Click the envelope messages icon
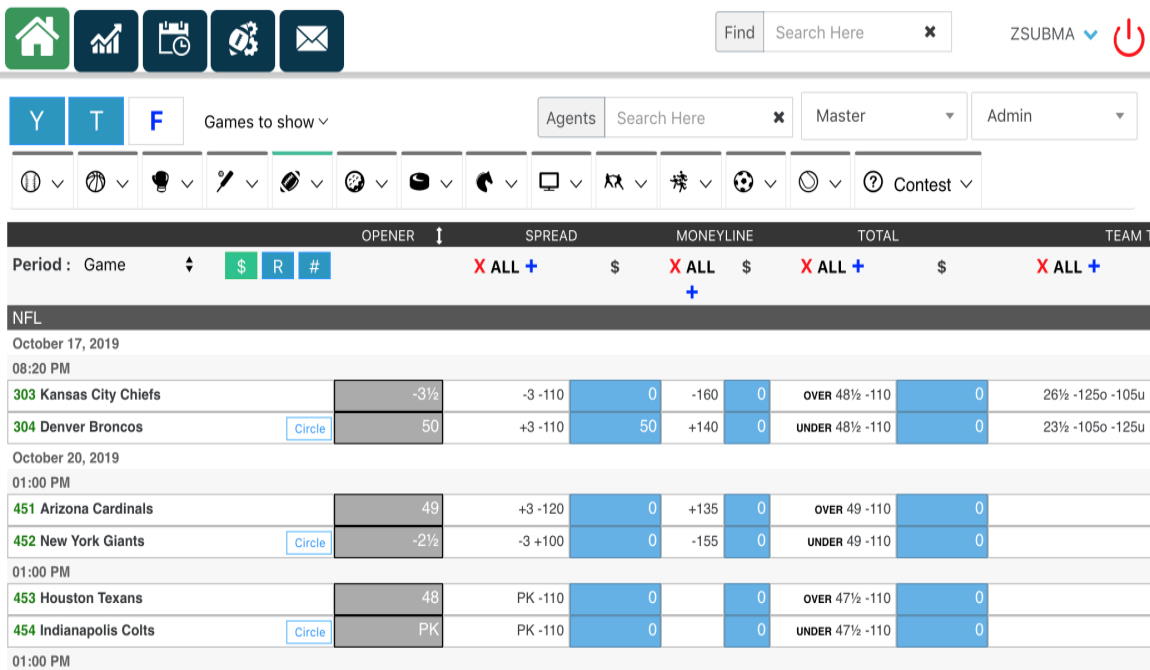 coord(311,41)
